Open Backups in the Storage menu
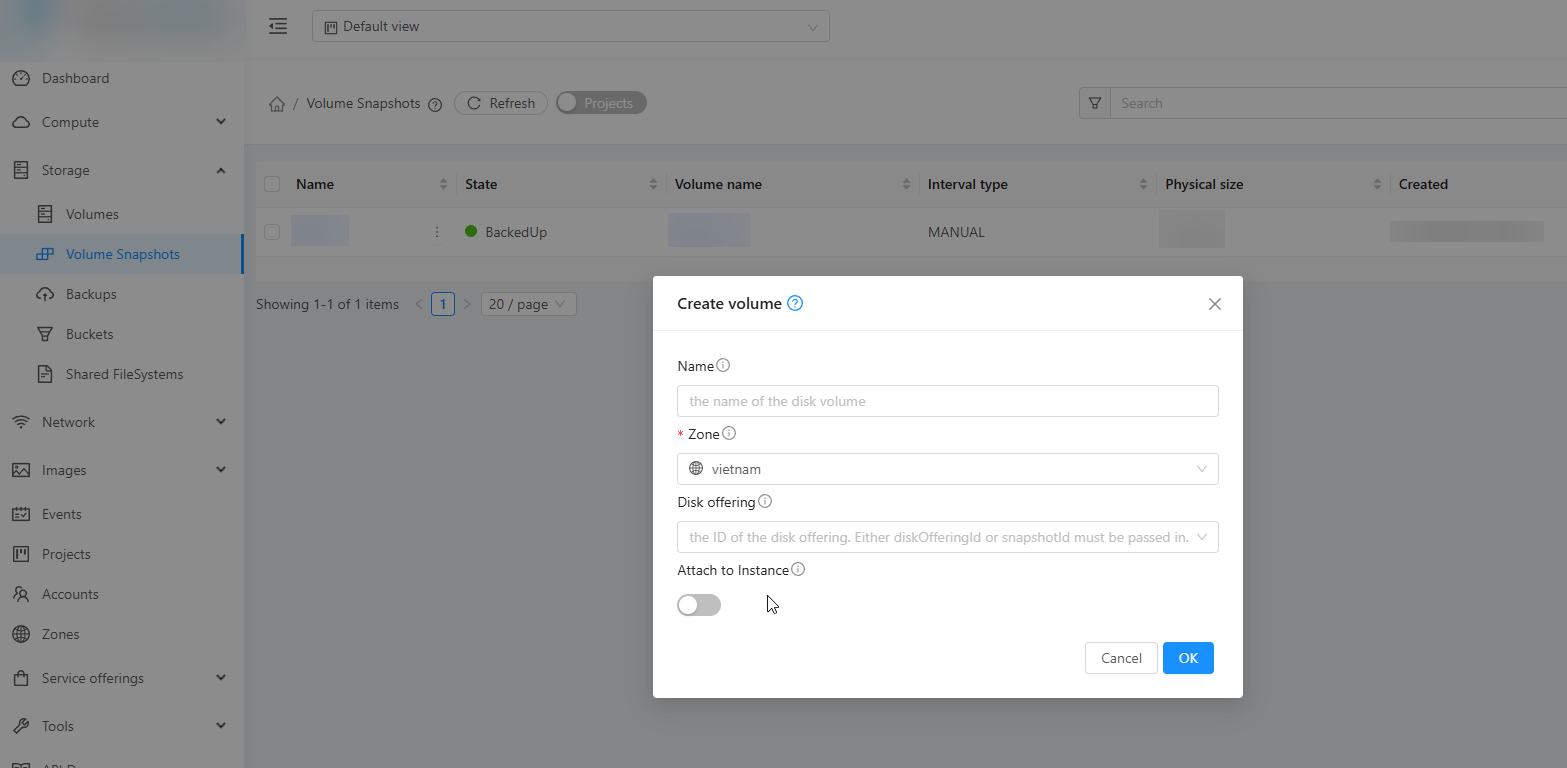 point(91,294)
